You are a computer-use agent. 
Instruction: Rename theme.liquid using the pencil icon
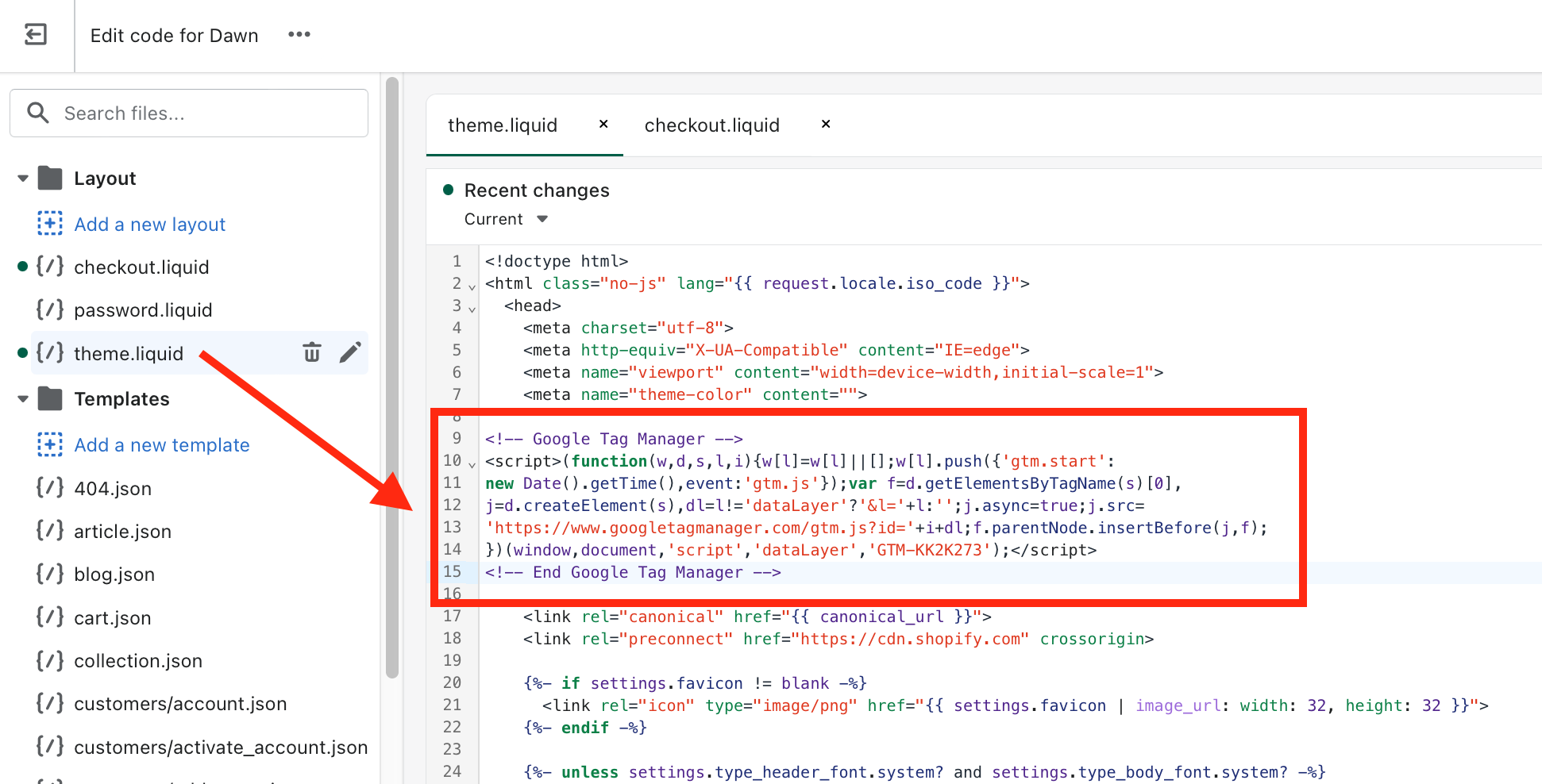point(350,352)
